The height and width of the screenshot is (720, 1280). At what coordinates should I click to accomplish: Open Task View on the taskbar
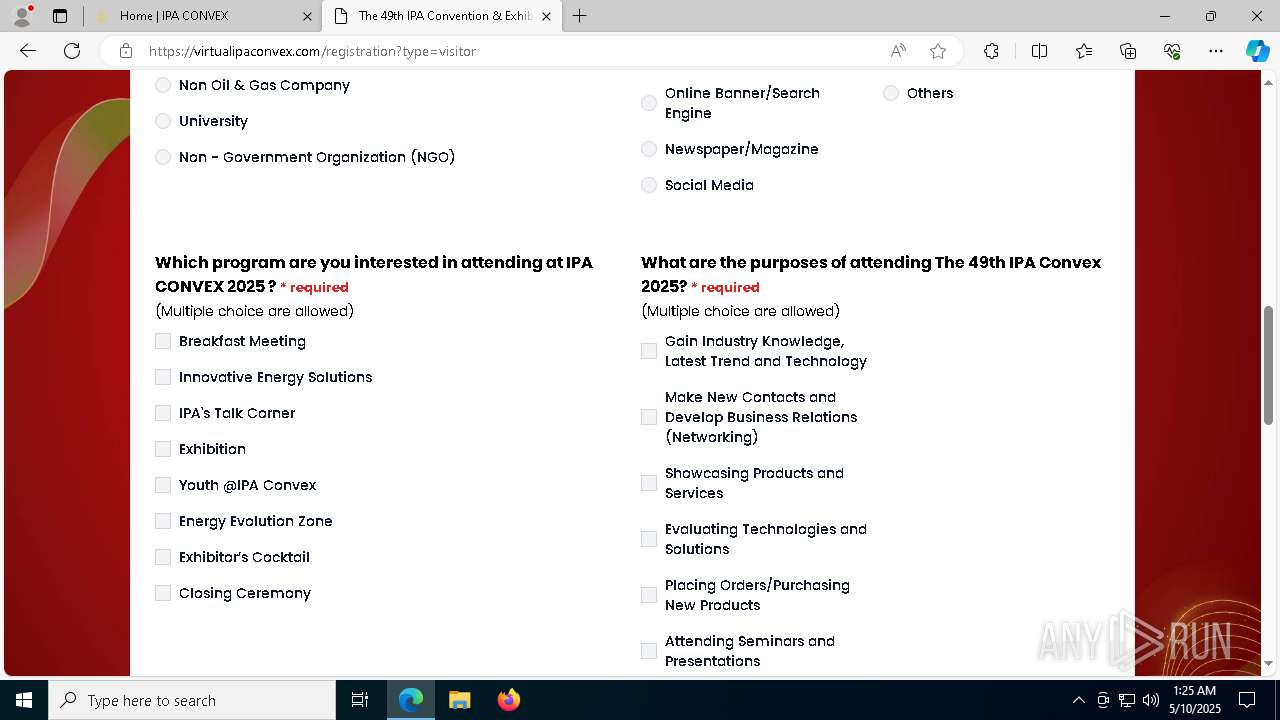(x=360, y=700)
